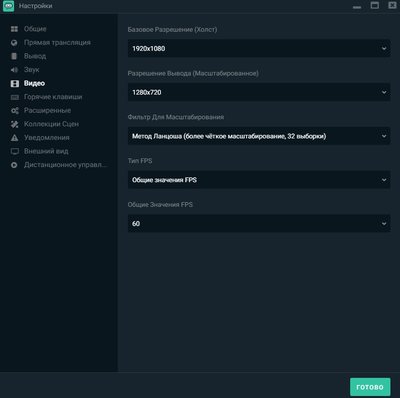Open the FPS value 60 dropdown

click(259, 223)
